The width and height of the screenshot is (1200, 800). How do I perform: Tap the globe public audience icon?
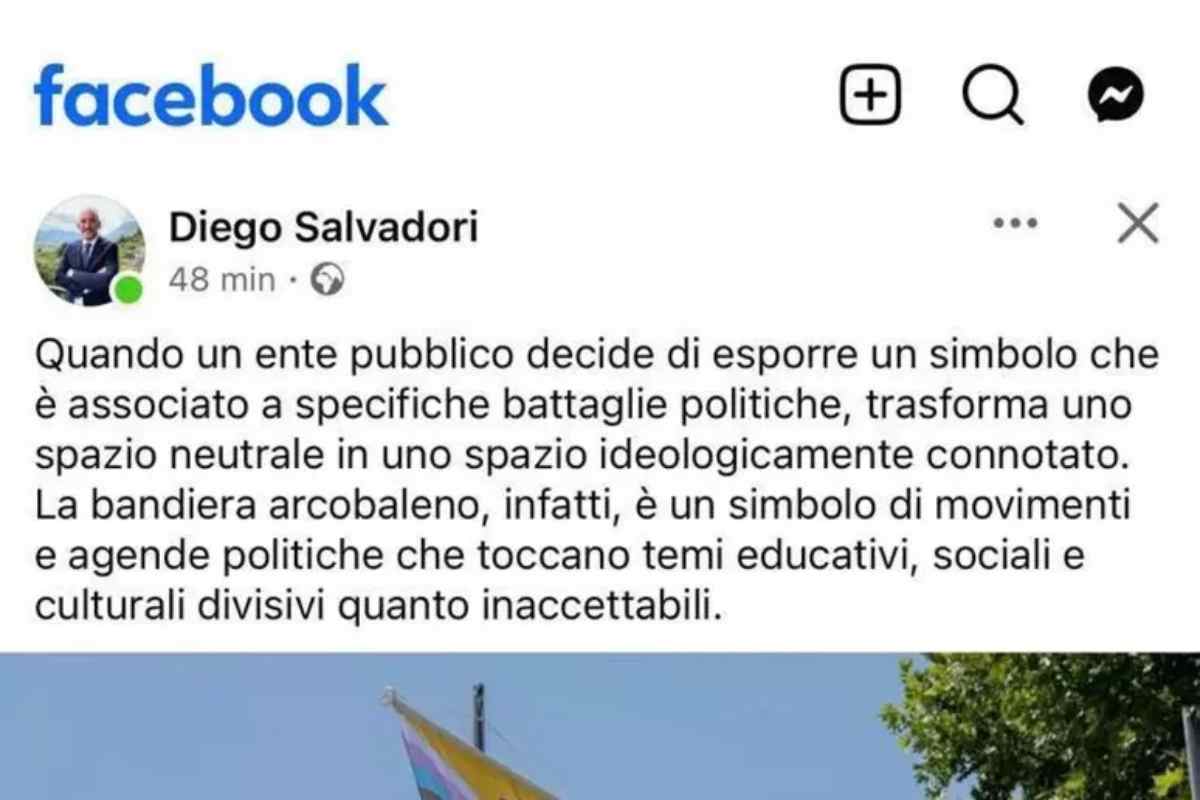327,281
